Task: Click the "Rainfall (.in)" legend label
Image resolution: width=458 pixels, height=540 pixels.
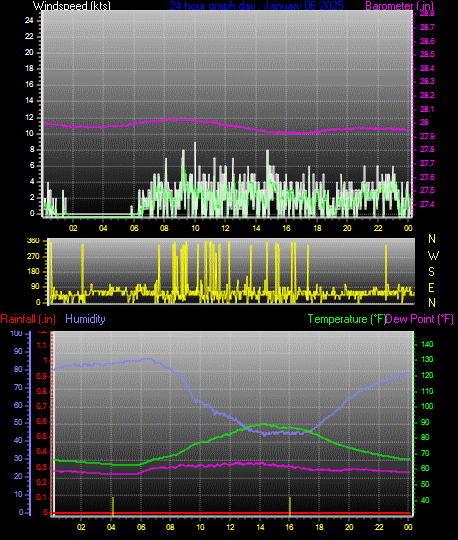Action: 28,319
